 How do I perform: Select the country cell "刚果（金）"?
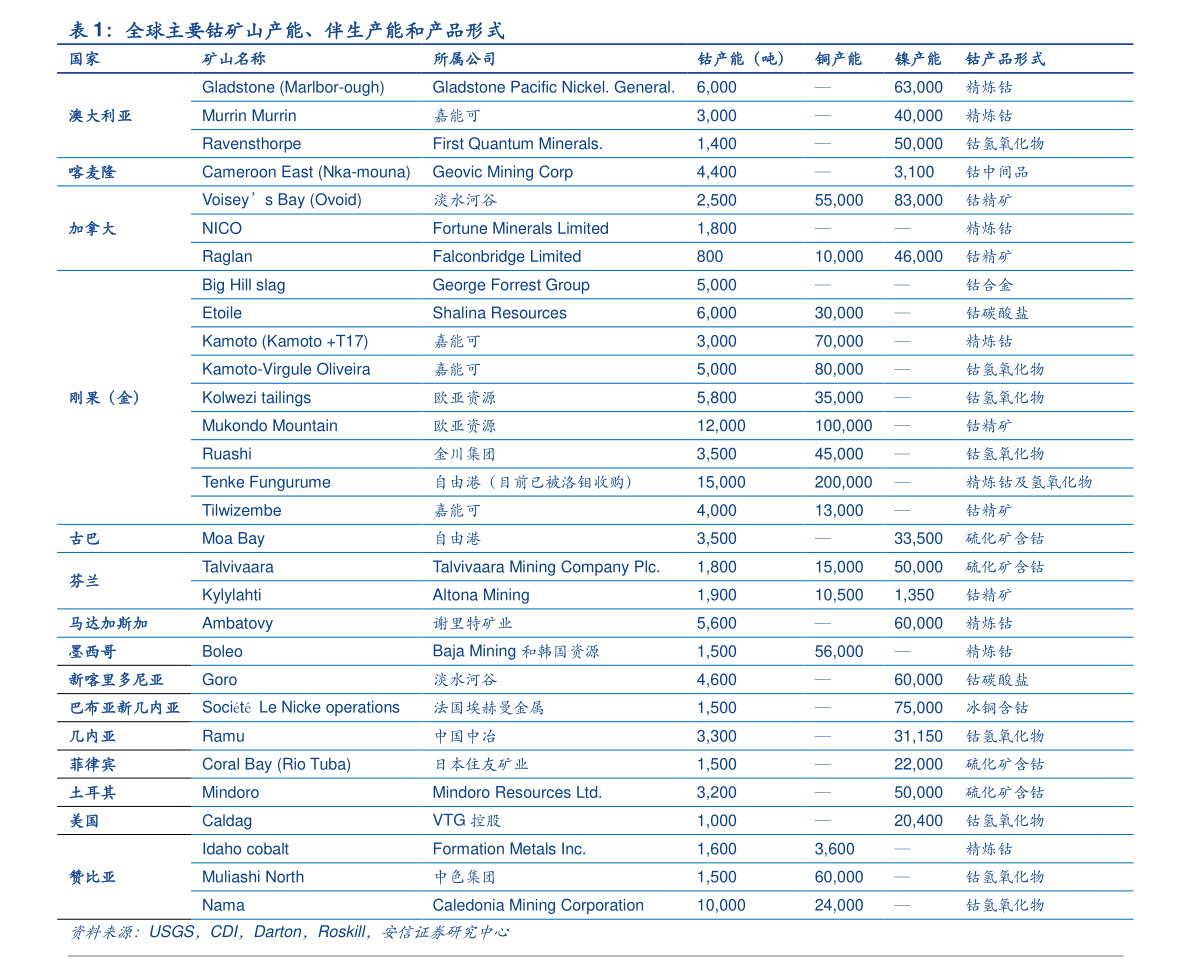[104, 398]
